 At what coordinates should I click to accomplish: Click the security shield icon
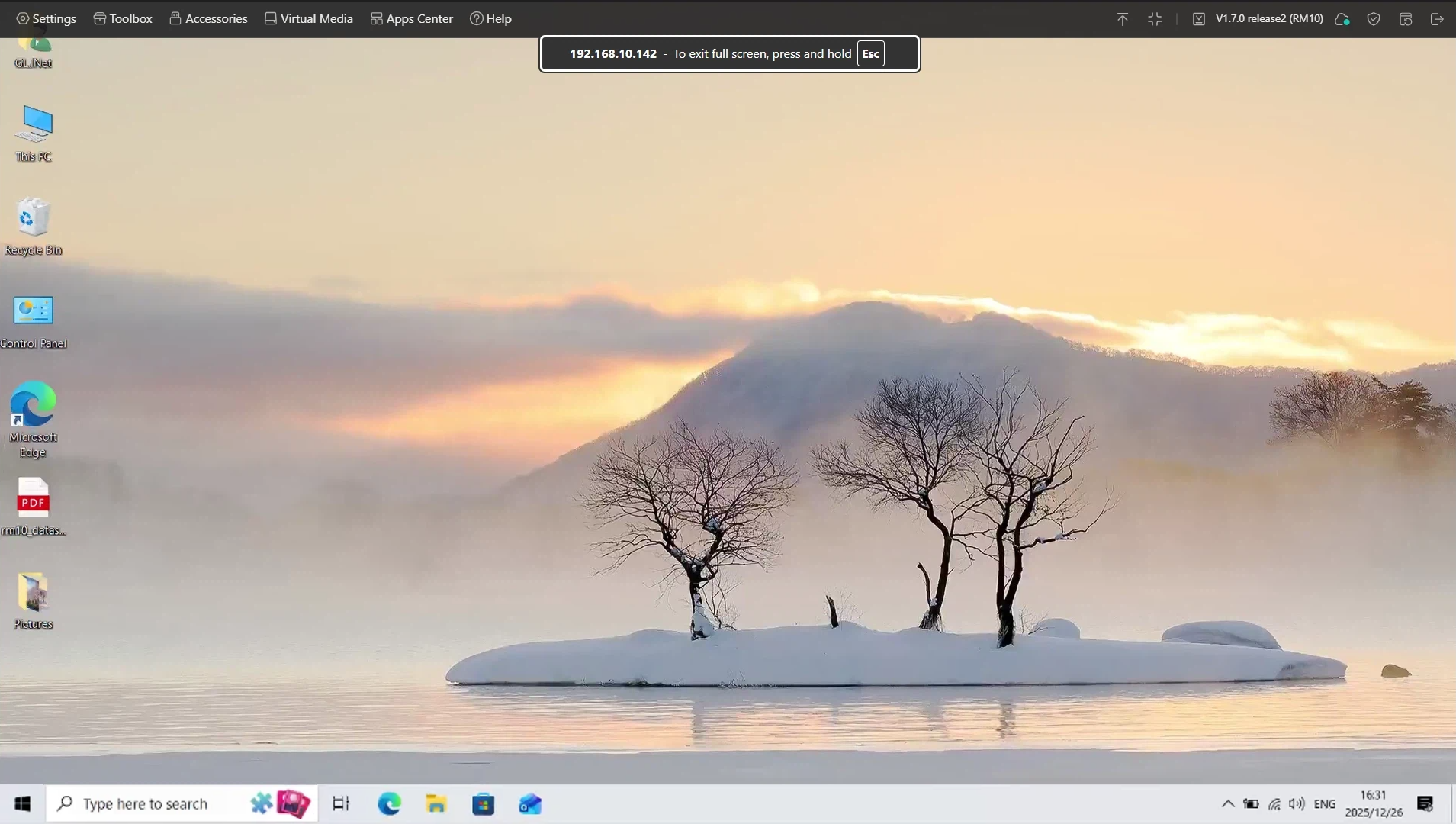pyautogui.click(x=1374, y=18)
